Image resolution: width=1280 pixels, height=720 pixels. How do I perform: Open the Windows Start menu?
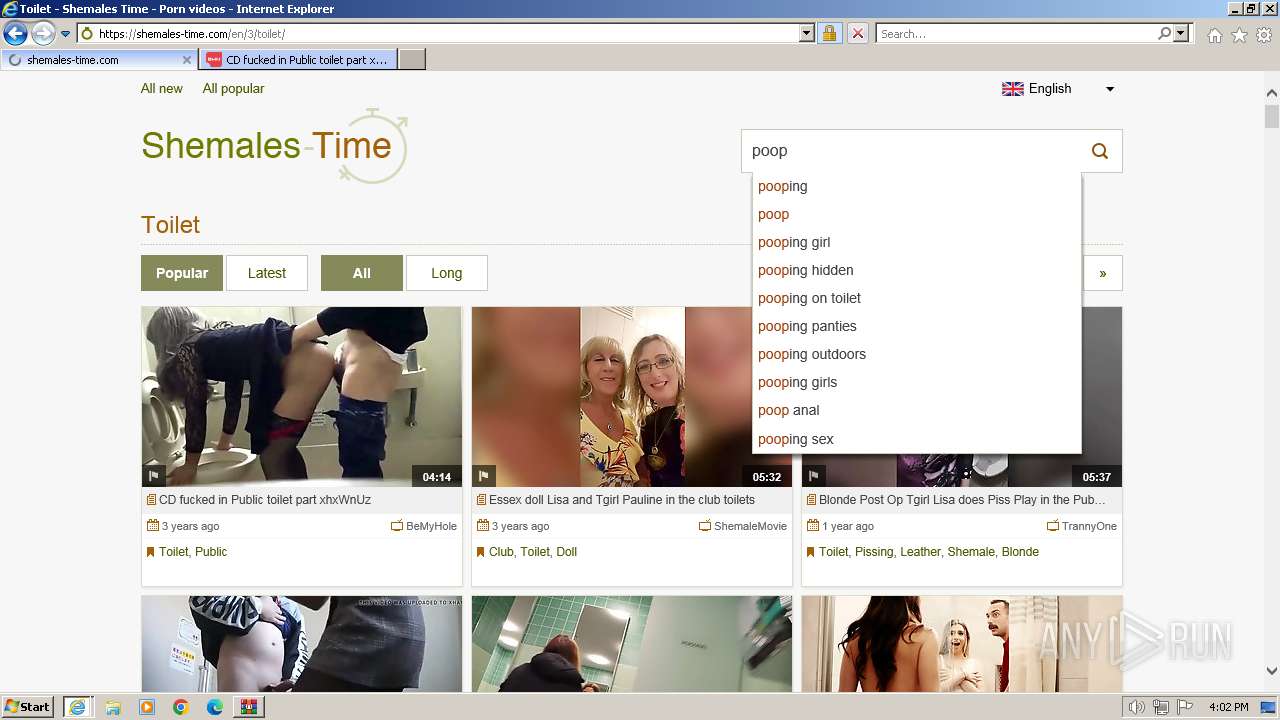pos(28,706)
